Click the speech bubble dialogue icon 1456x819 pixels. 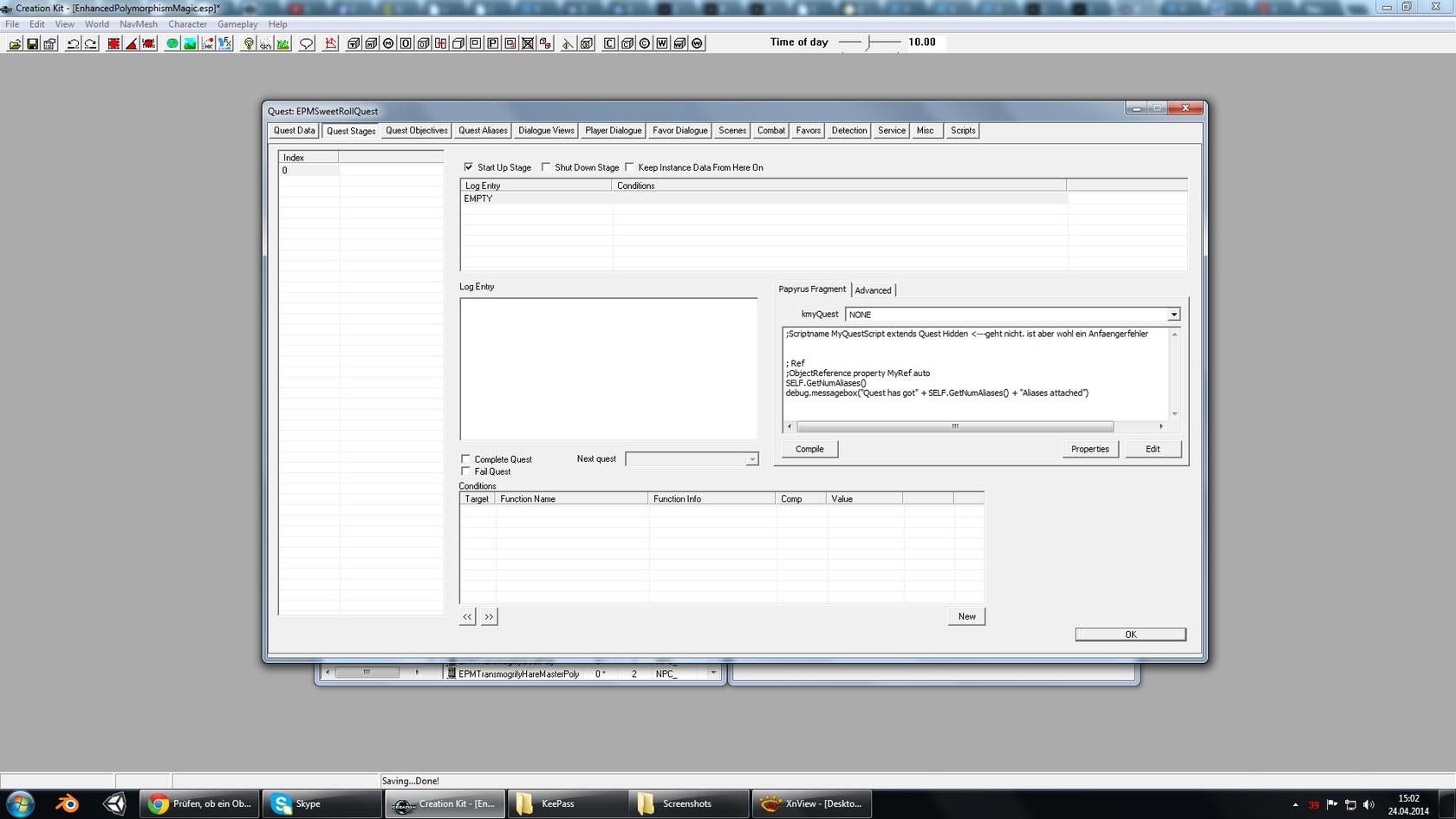307,43
